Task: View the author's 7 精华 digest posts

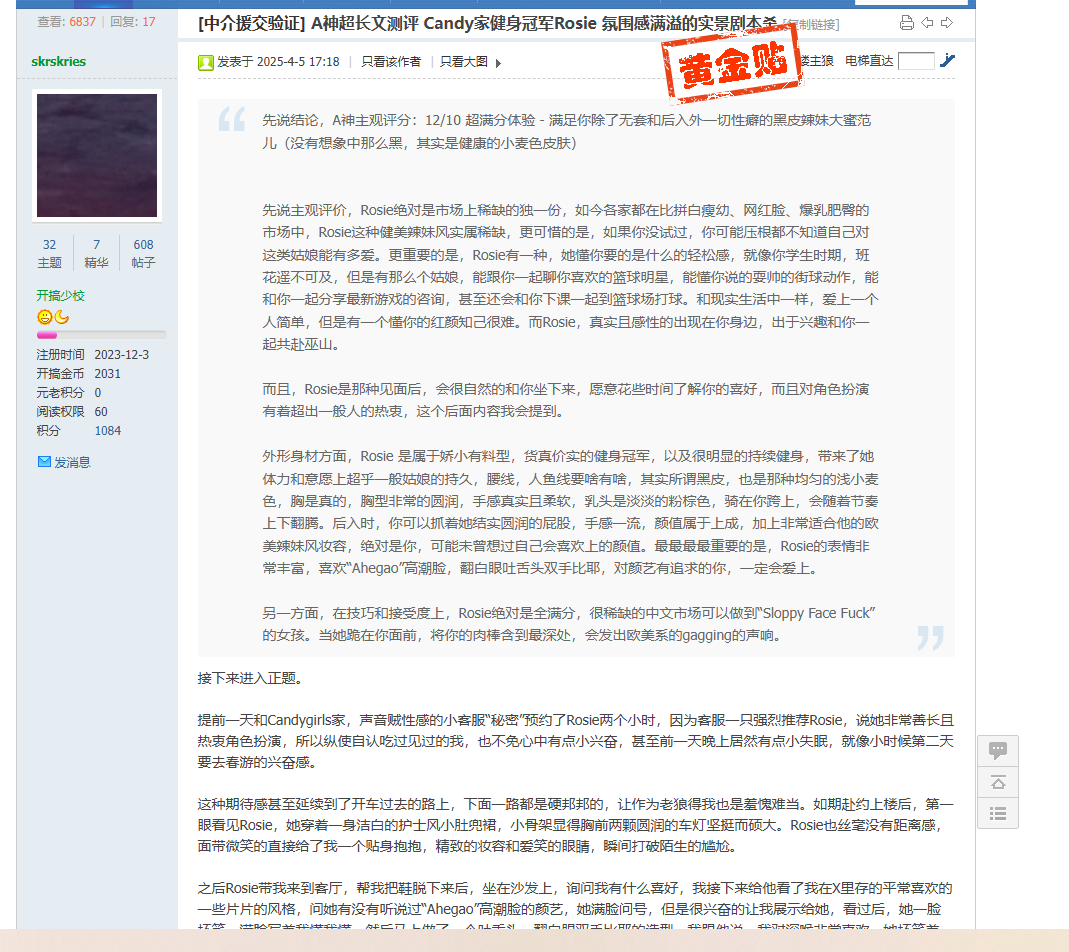Action: (x=96, y=253)
